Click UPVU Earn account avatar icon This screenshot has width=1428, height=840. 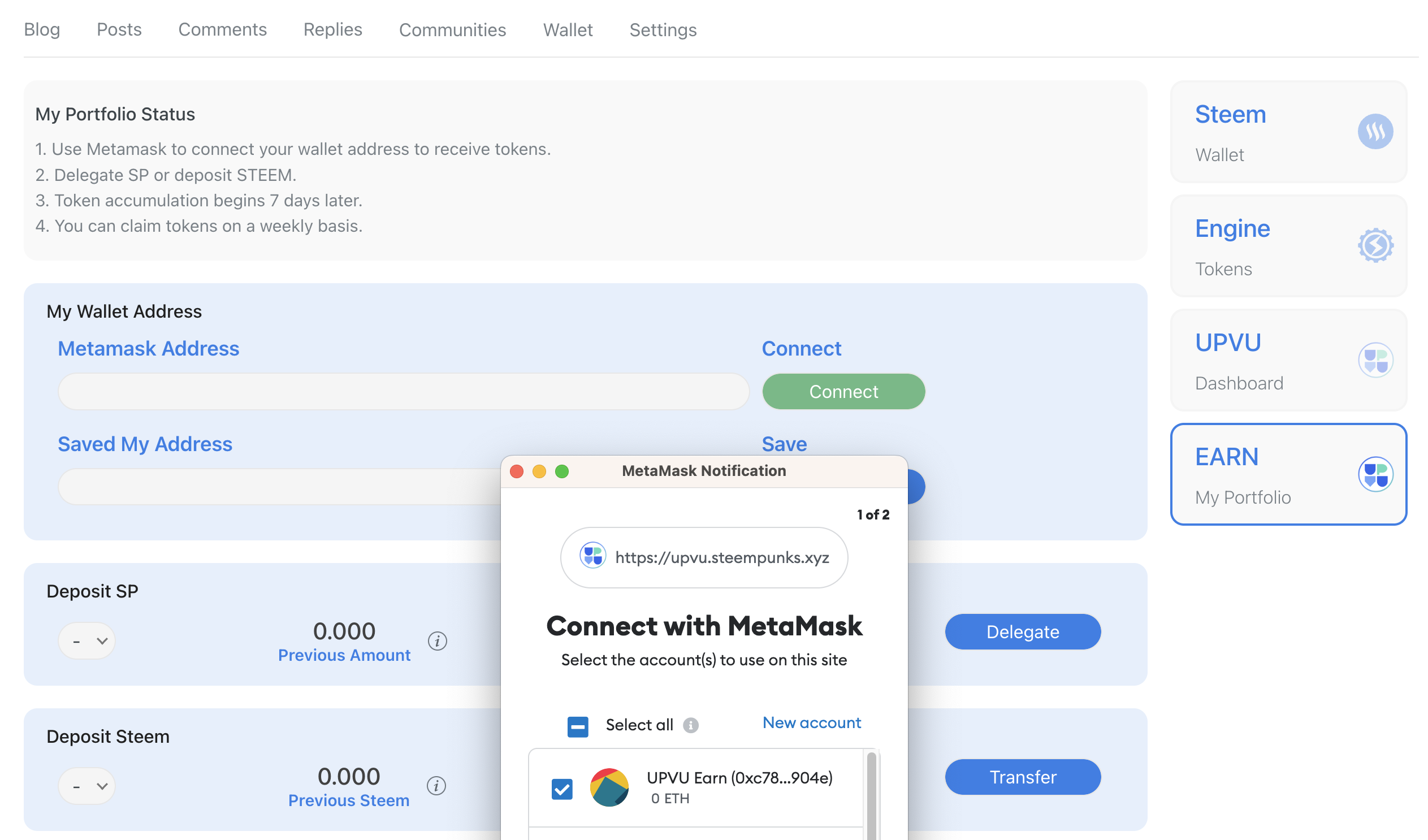[609, 787]
